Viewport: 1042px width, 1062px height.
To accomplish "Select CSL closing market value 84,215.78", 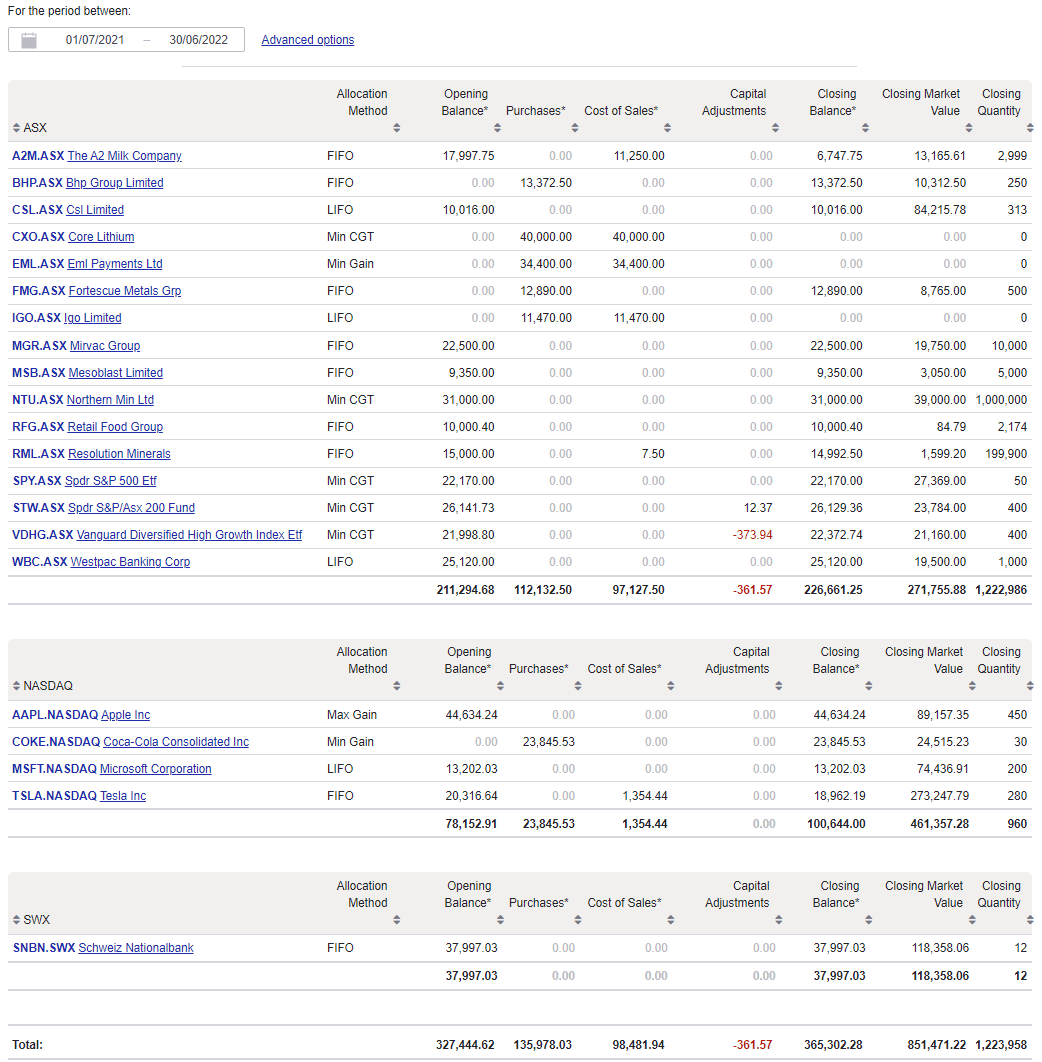I will pyautogui.click(x=940, y=210).
